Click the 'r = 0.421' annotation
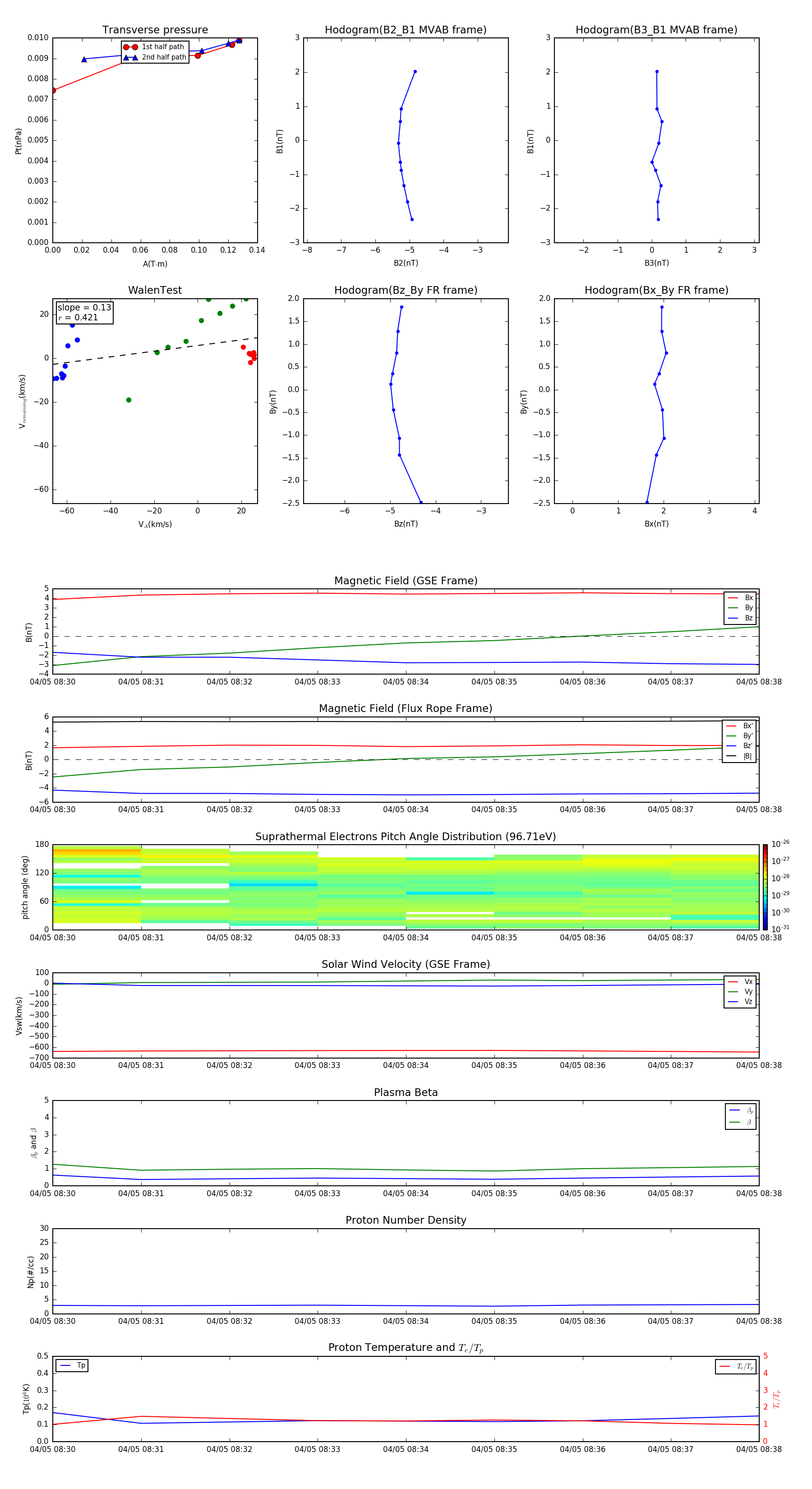 pos(78,317)
